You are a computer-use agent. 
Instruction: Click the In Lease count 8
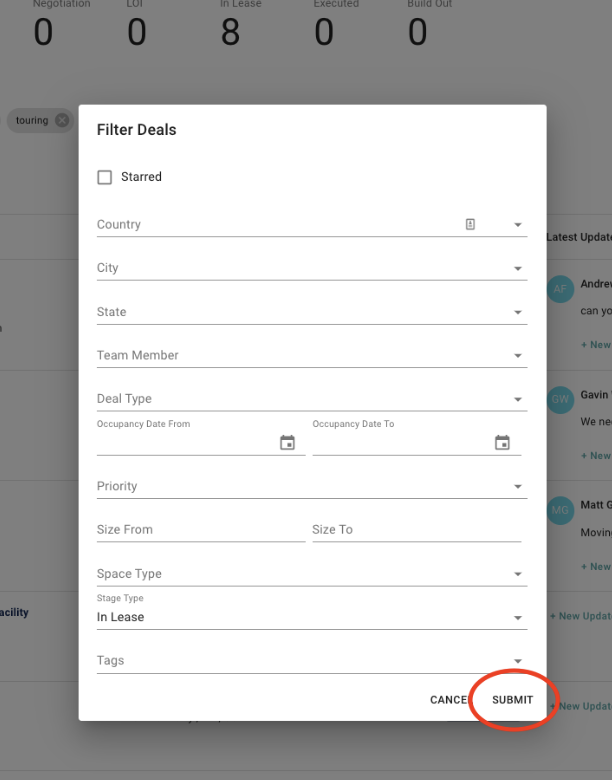point(230,32)
